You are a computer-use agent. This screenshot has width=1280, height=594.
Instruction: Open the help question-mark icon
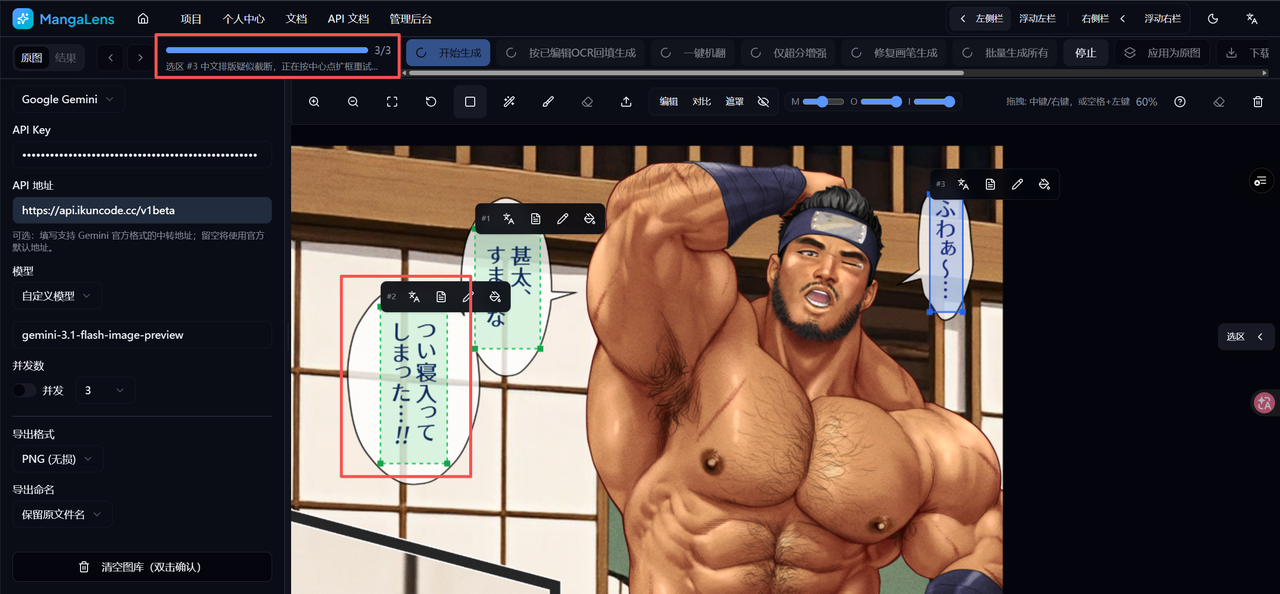(x=1180, y=102)
